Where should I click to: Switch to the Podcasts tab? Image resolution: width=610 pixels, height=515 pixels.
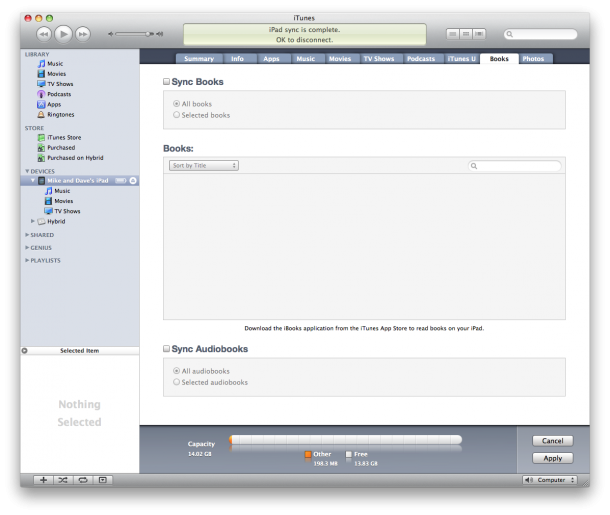click(x=421, y=59)
